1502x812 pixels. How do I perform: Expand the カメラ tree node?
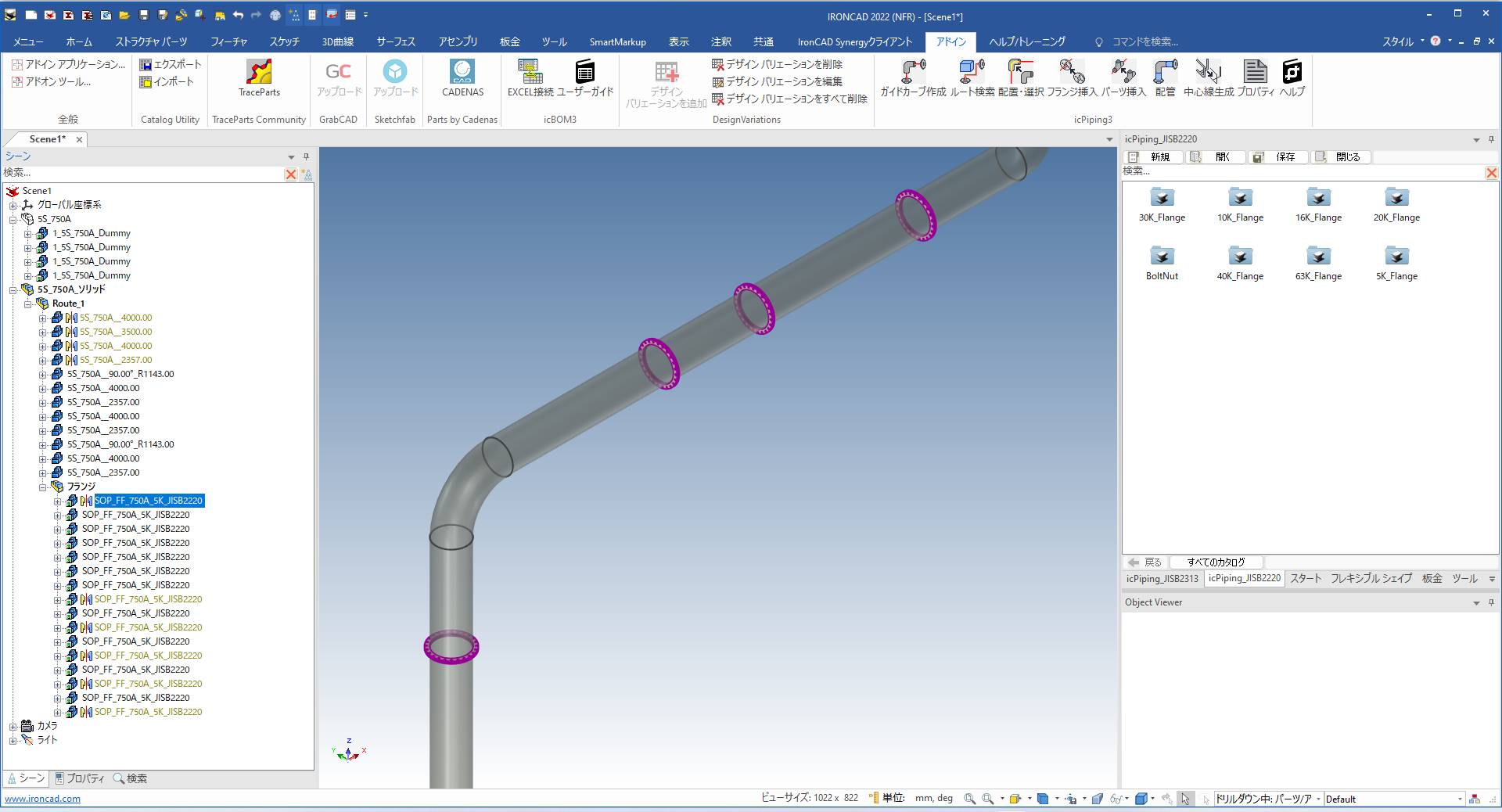click(13, 726)
